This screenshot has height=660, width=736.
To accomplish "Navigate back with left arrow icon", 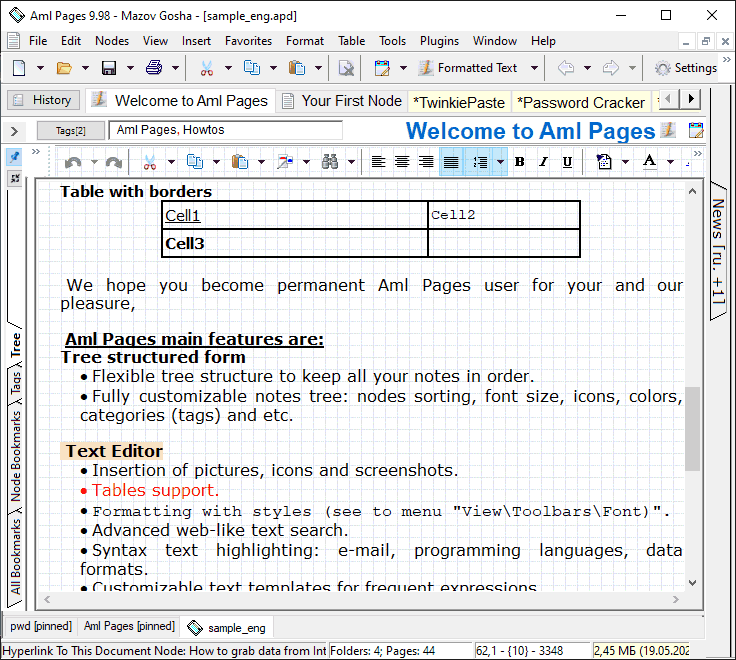I will 566,68.
